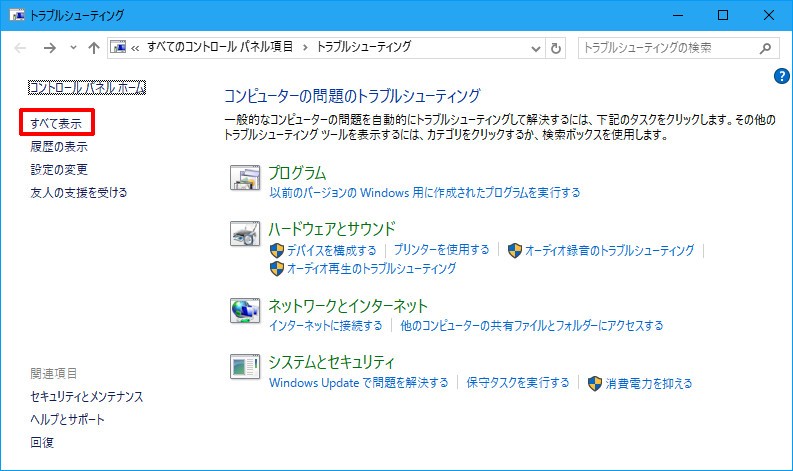Click the システムとセキュリティ category icon
The image size is (793, 471).
click(x=245, y=367)
